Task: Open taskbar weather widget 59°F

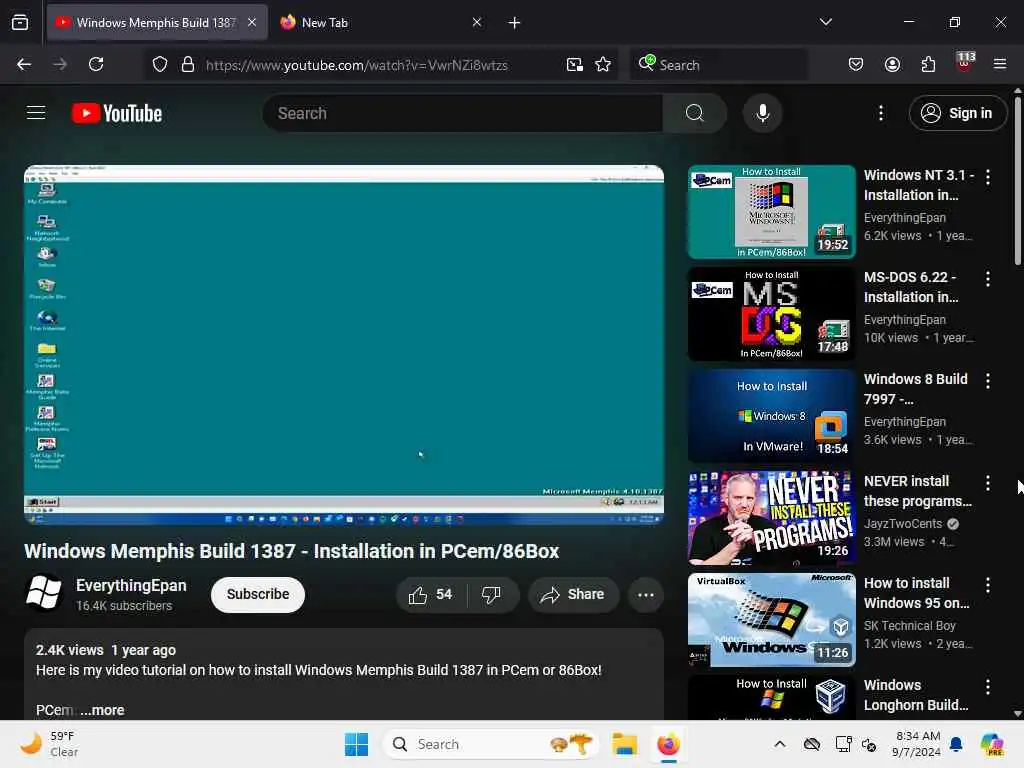Action: click(49, 744)
